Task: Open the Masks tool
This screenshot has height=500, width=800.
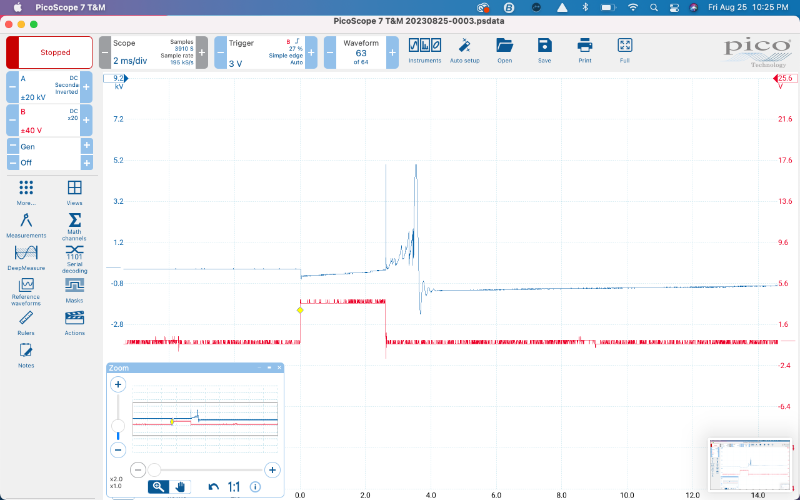Action: (x=74, y=289)
